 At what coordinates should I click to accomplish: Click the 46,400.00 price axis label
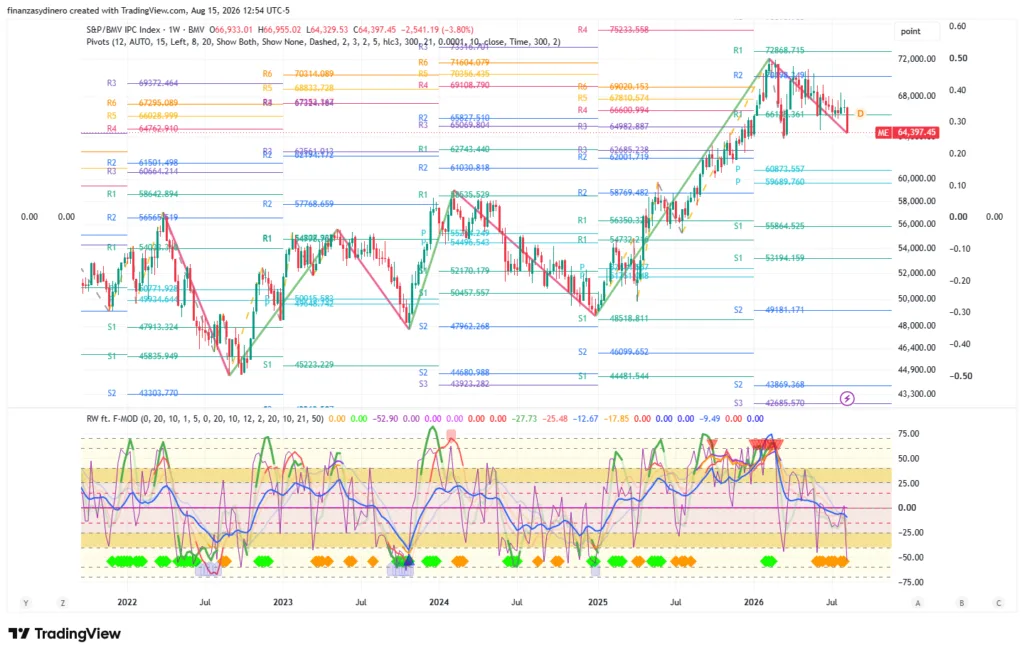917,347
